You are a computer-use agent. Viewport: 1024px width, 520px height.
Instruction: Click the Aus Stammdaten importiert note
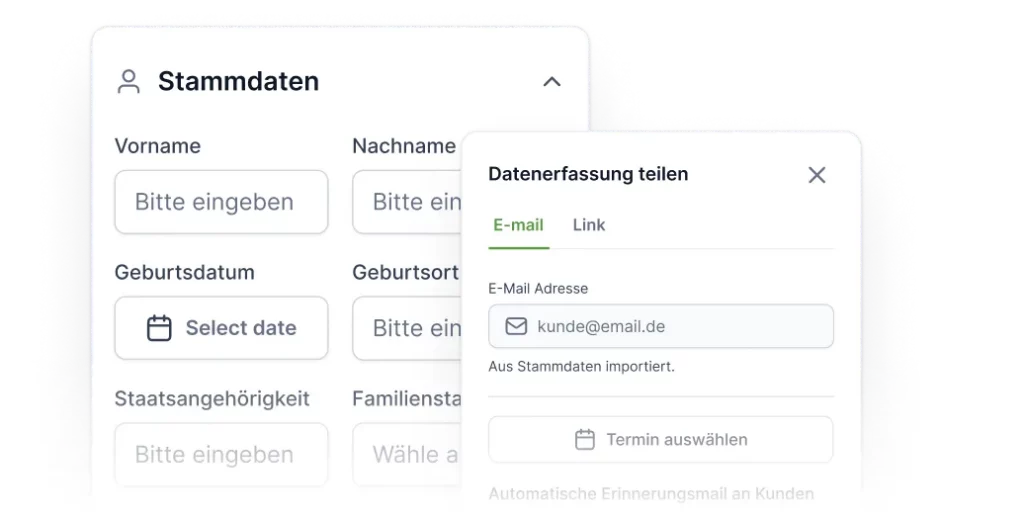pos(581,366)
